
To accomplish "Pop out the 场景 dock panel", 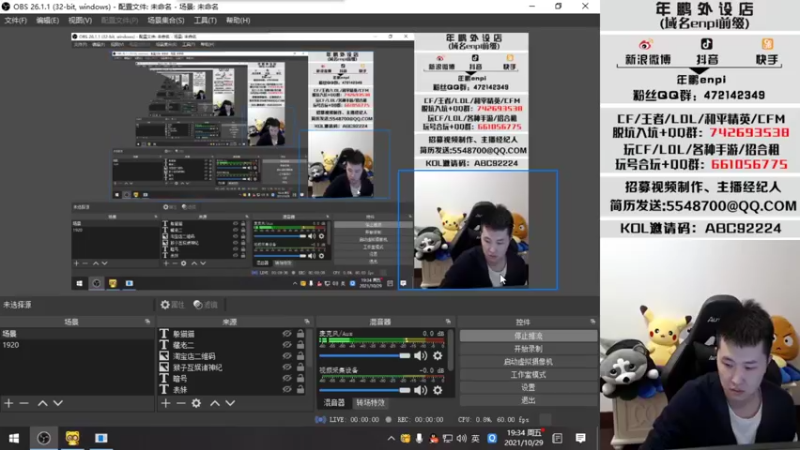I will click(x=147, y=321).
